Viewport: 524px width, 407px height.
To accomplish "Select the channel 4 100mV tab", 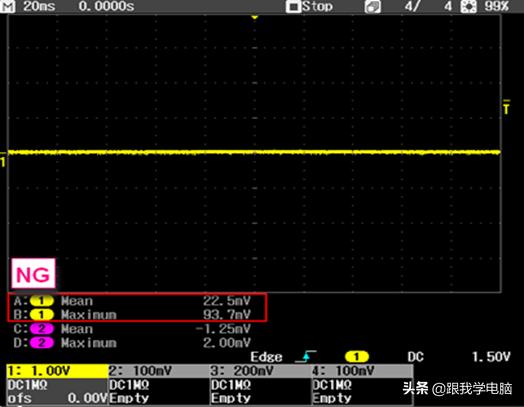I will (x=363, y=371).
